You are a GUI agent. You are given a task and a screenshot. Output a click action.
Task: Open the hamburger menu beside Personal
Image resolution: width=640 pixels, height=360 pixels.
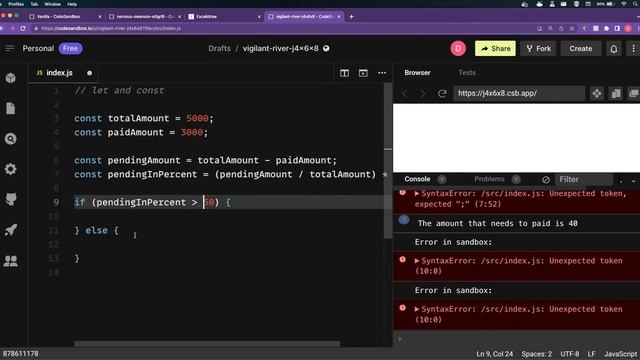pos(9,48)
